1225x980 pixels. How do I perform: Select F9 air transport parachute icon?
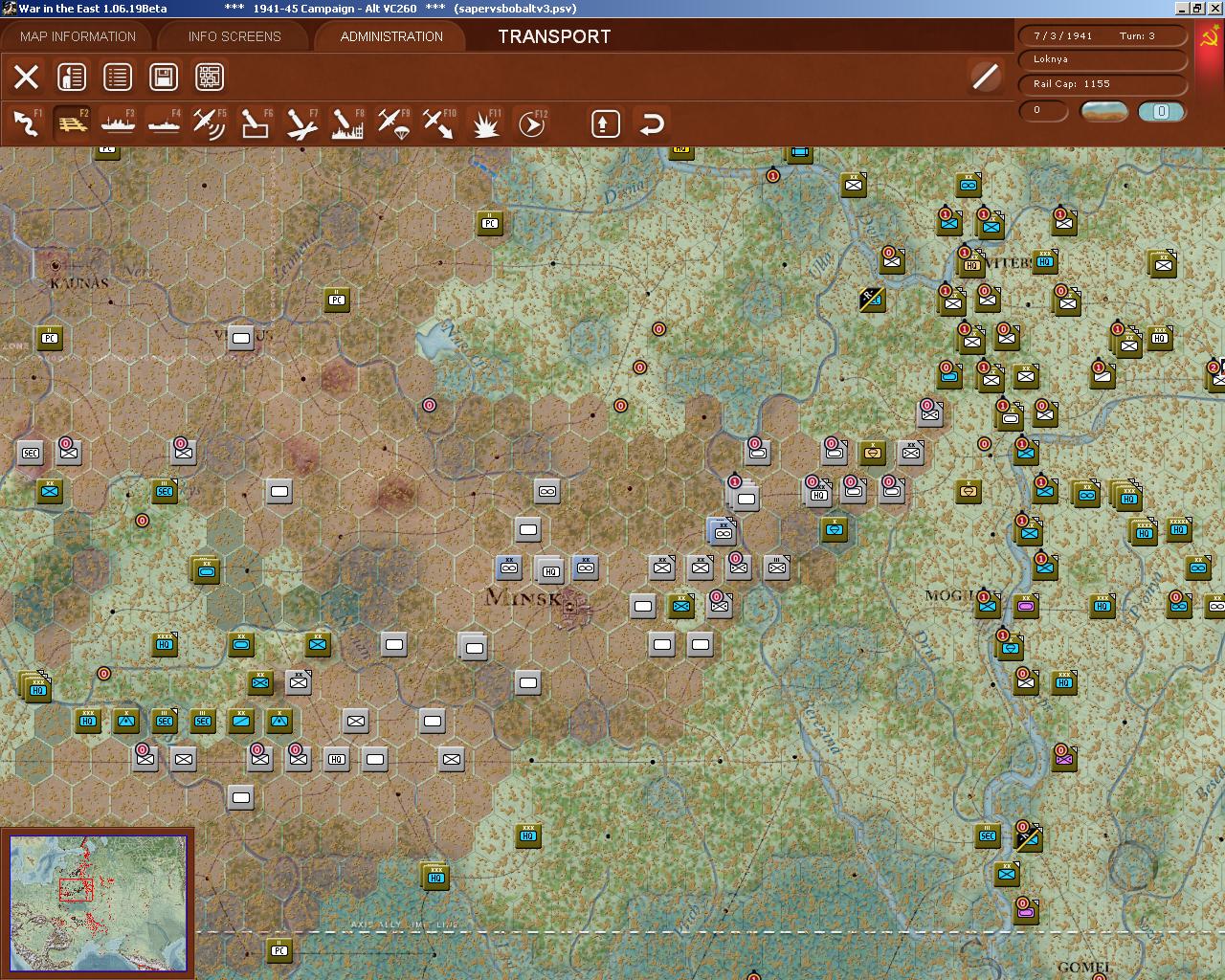[393, 123]
